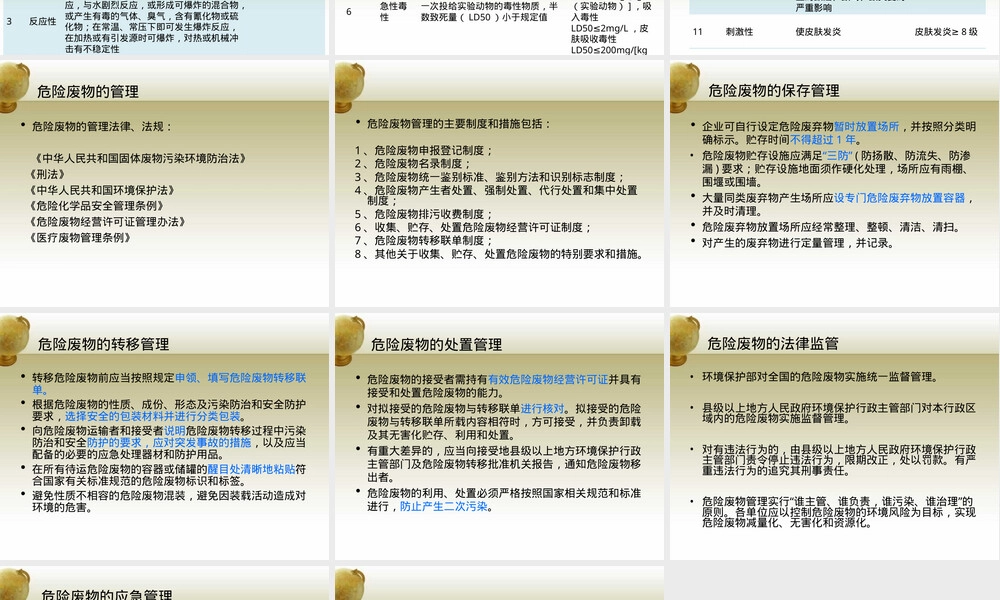Click item 3 about 统一鉴别标准
Viewport: 1000px width, 600px height.
pos(490,177)
